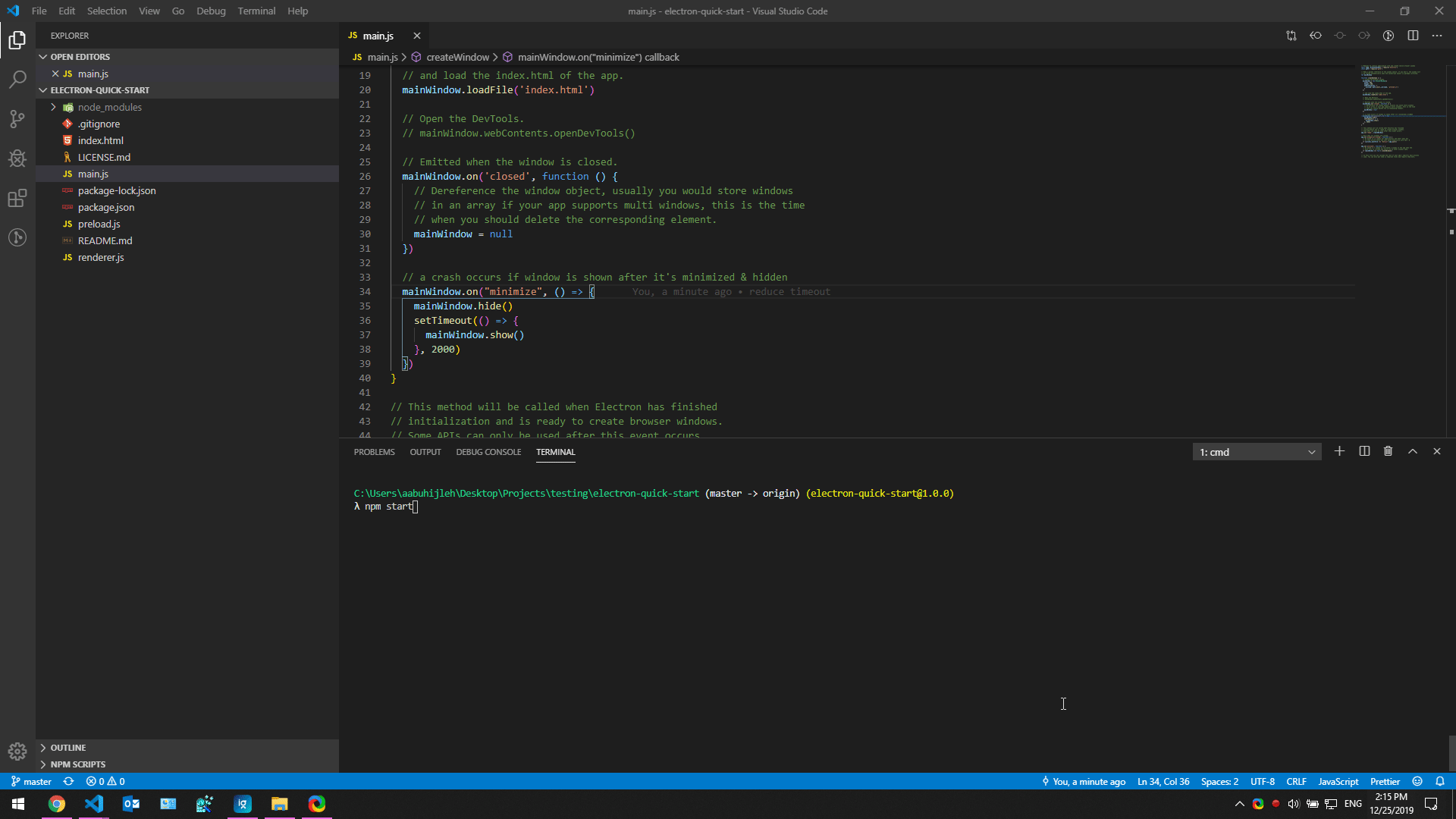Click 'Ln 34, Col 36' in status bar
Screen dimensions: 1456x819
click(x=1163, y=781)
